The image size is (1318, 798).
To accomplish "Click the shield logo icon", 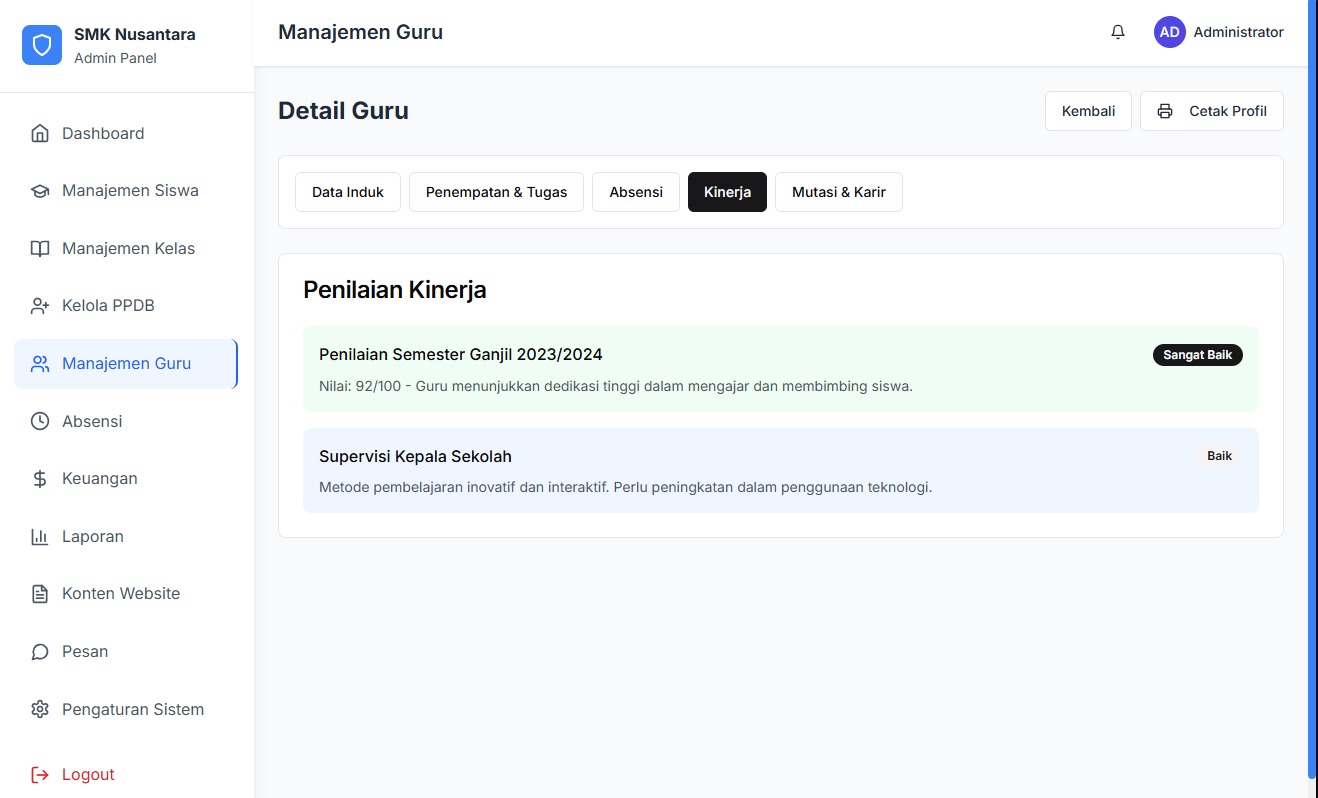I will click(42, 45).
